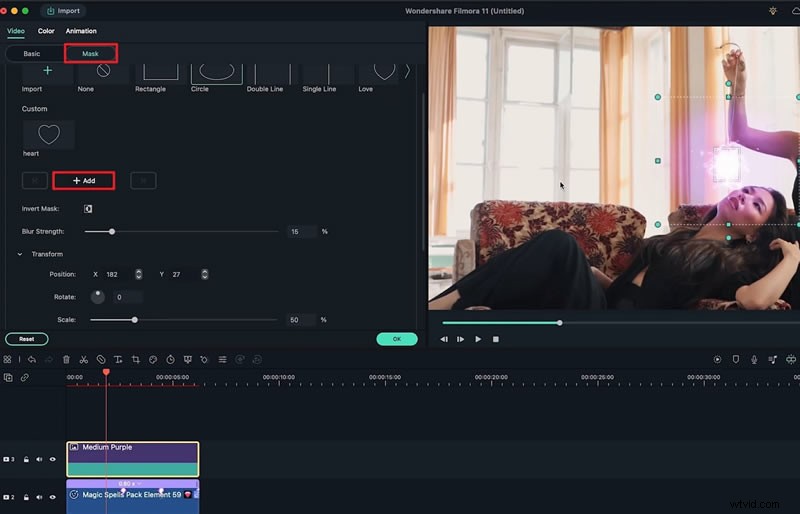Select the Basic sub-tab
800x514 pixels.
pyautogui.click(x=32, y=54)
